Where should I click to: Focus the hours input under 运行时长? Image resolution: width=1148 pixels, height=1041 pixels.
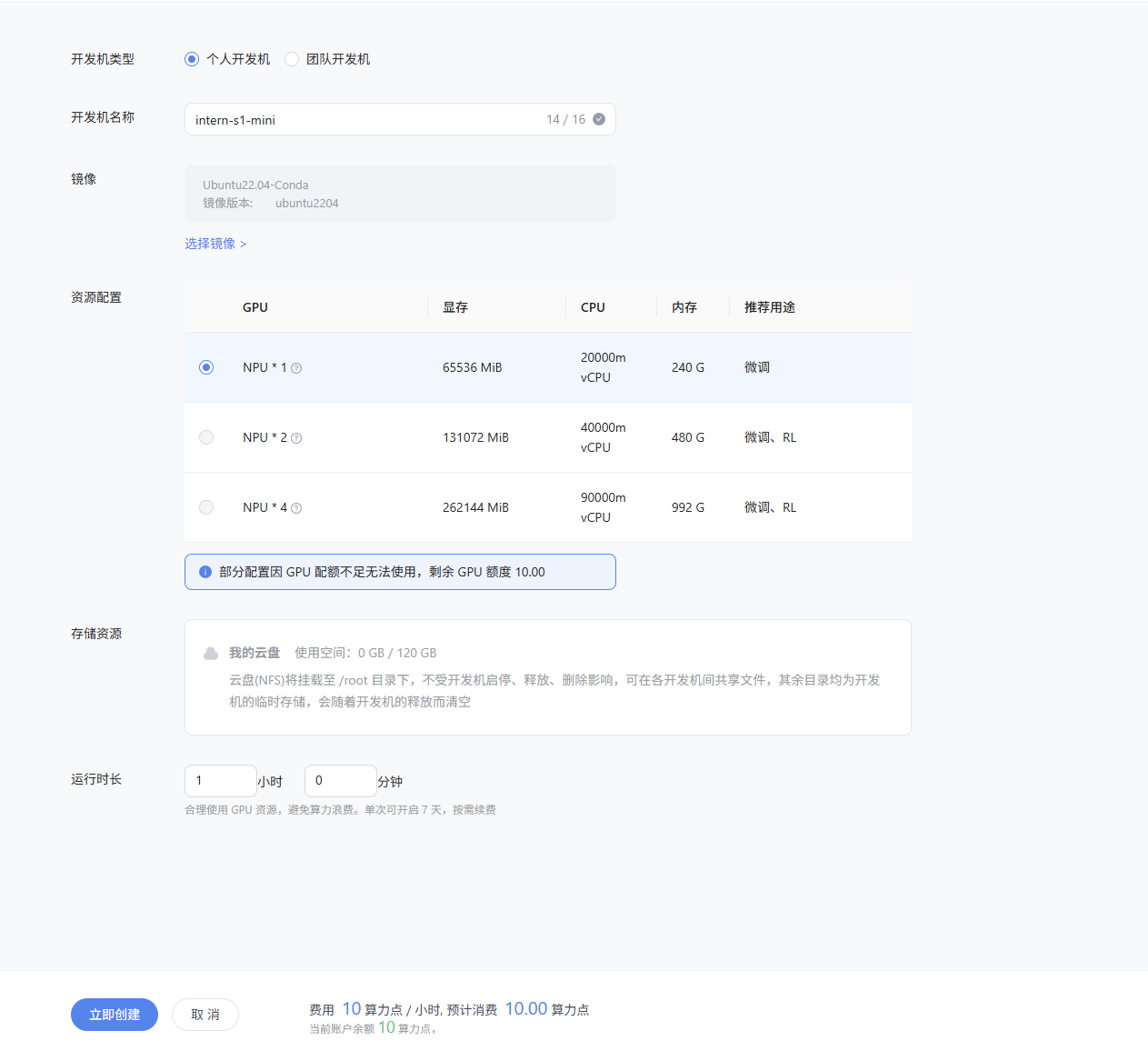(x=220, y=780)
